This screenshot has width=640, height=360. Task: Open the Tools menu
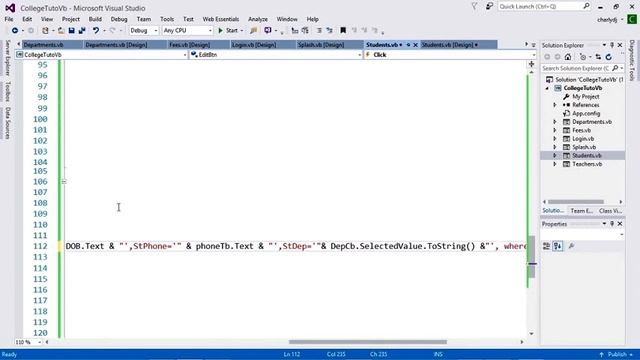pos(167,19)
